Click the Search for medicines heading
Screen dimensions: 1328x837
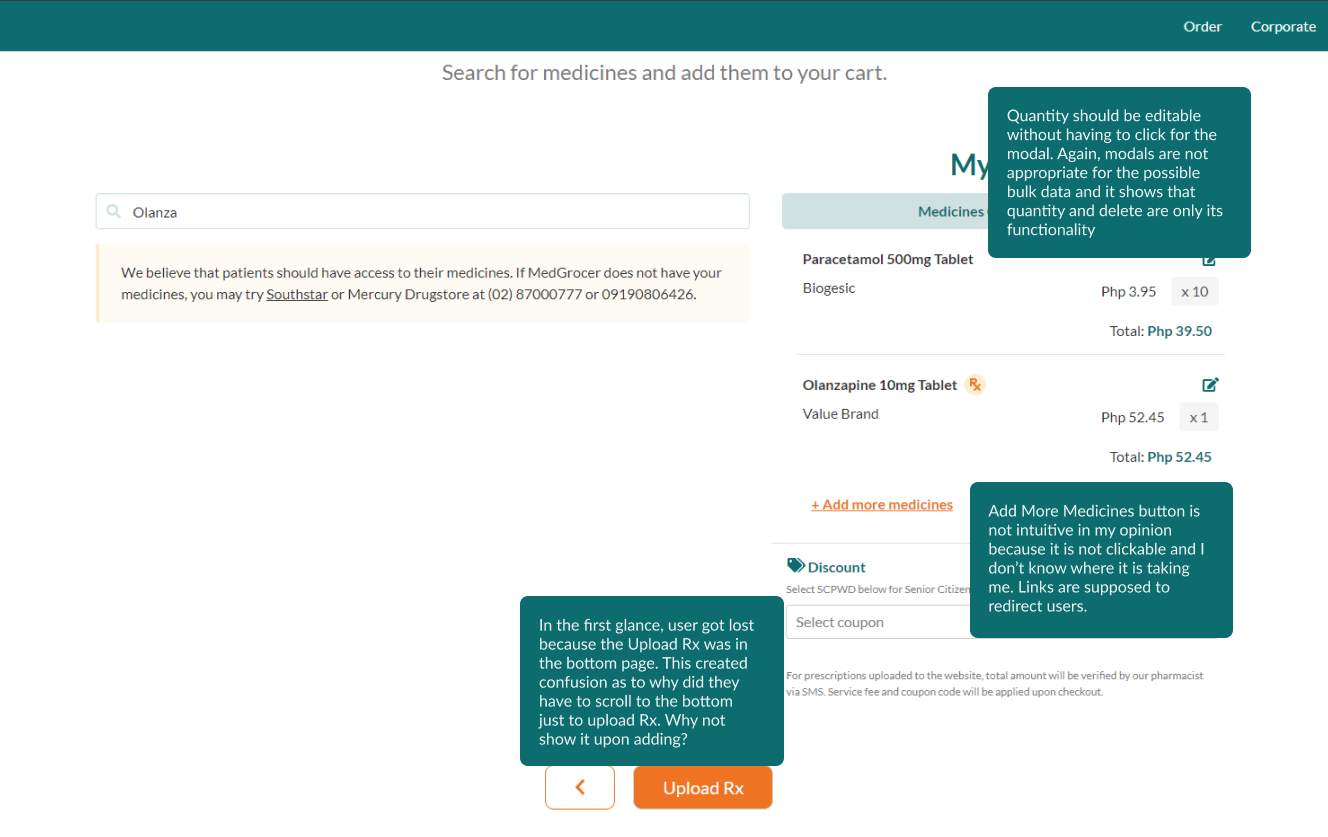pos(664,73)
